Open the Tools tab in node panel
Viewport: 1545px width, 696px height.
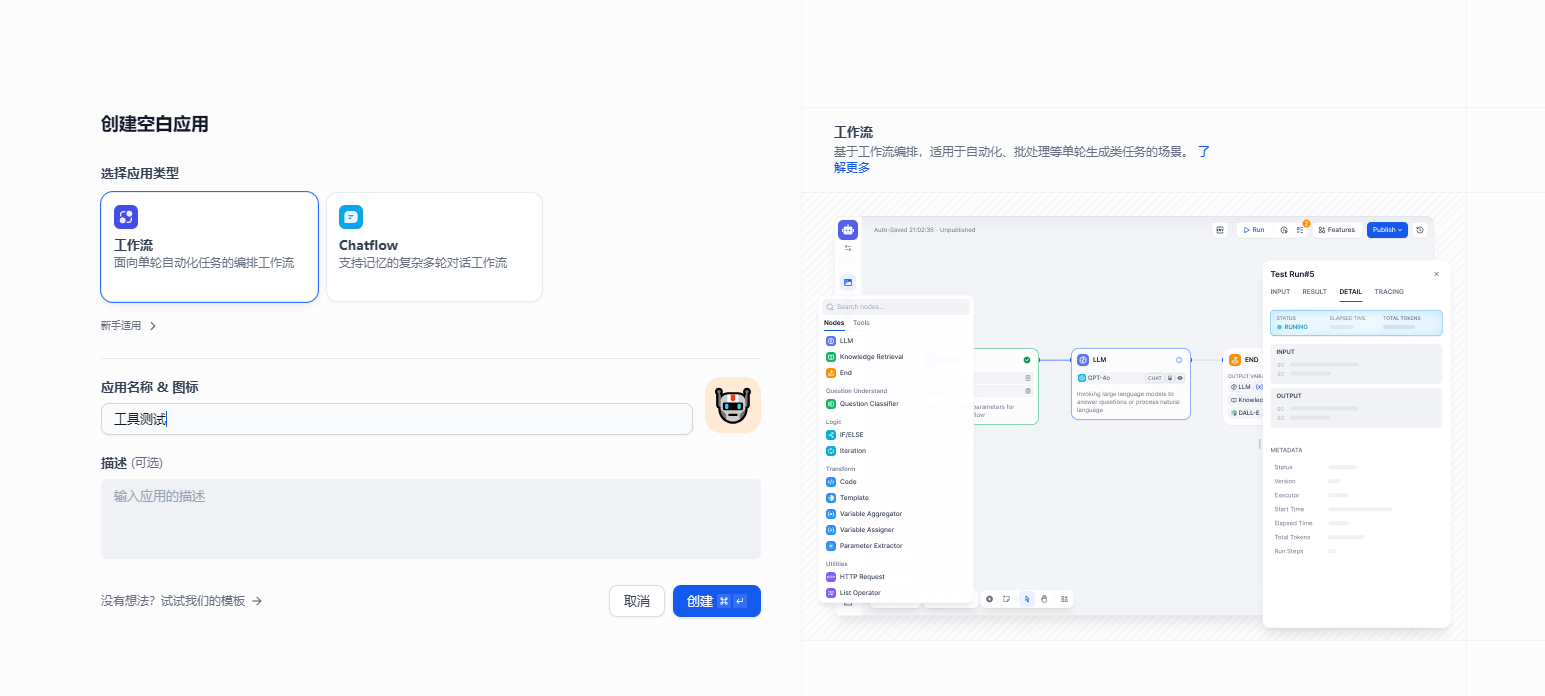click(x=861, y=322)
